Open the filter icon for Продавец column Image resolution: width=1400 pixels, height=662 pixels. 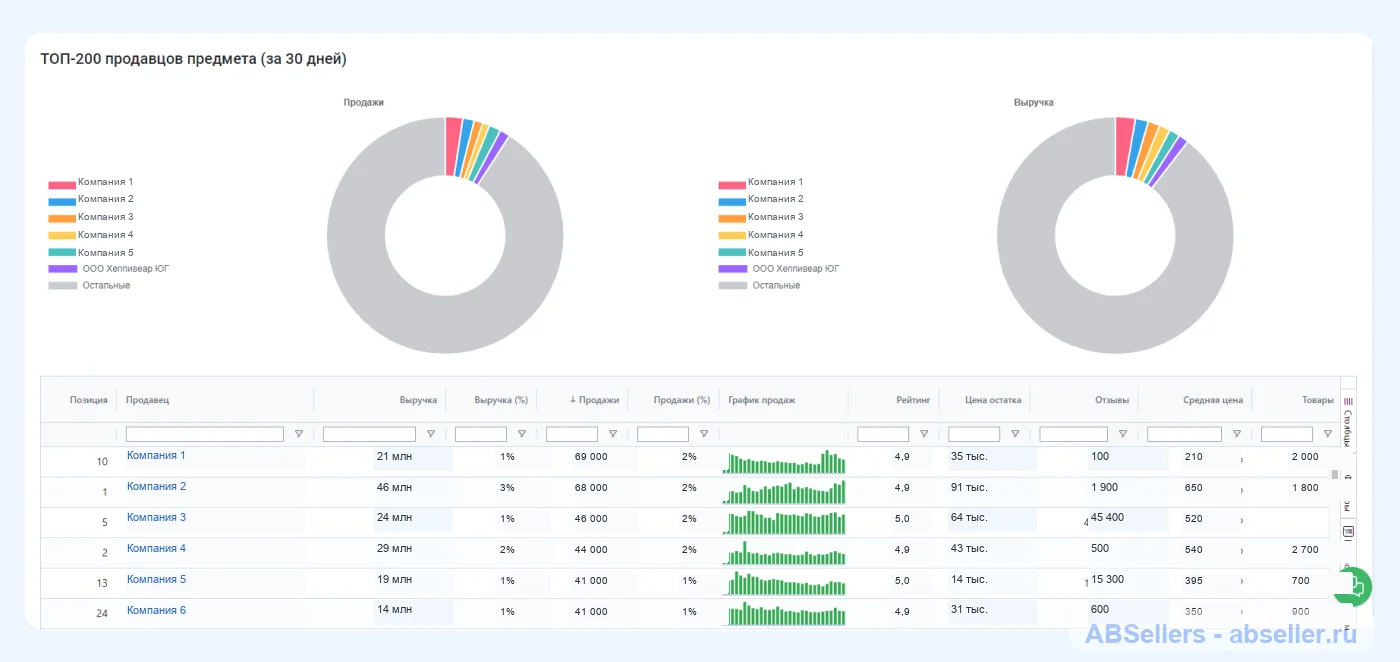pyautogui.click(x=299, y=434)
